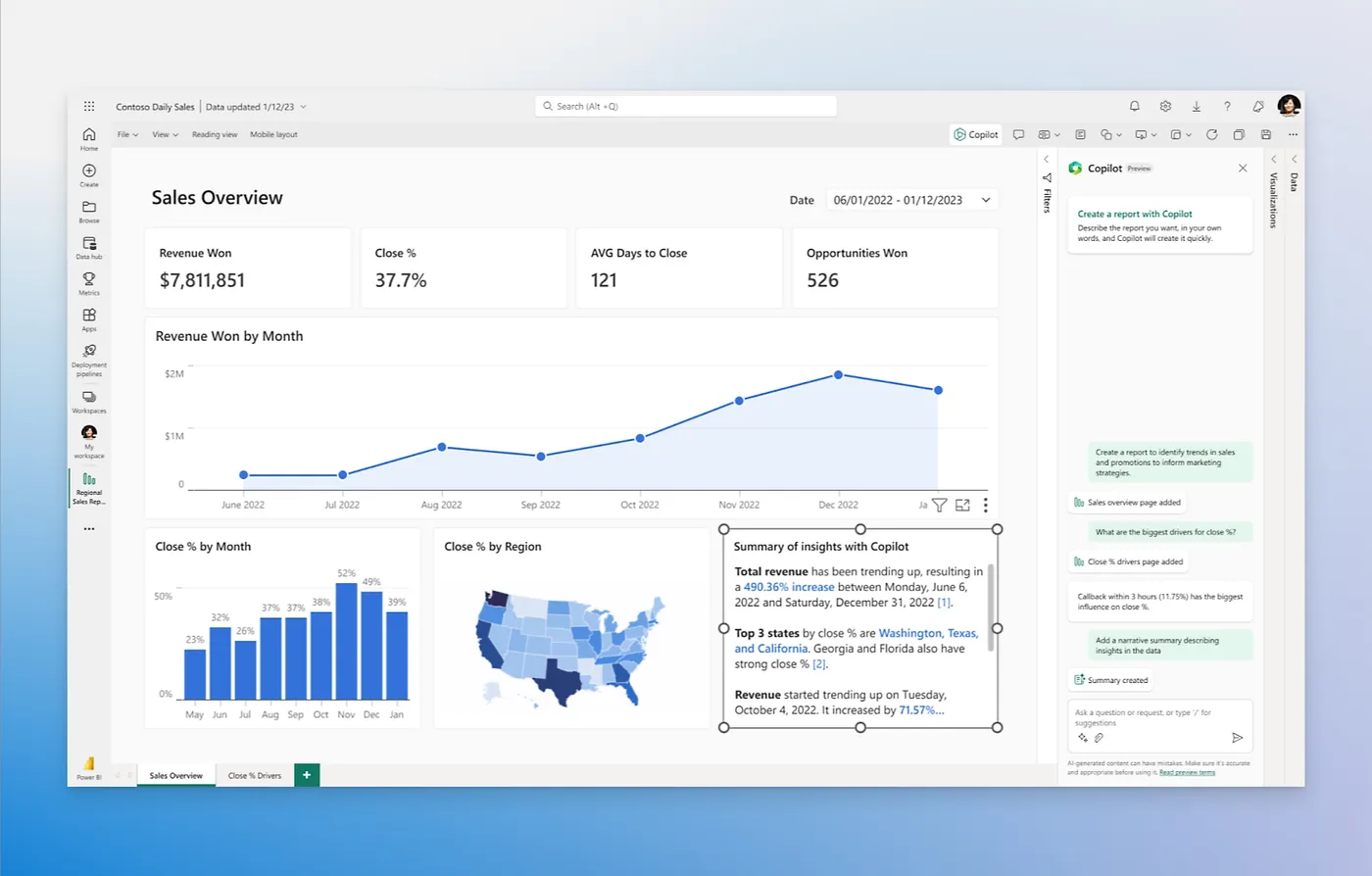Open the Copilot toolbar button
Image resolution: width=1372 pixels, height=876 pixels.
tap(976, 134)
